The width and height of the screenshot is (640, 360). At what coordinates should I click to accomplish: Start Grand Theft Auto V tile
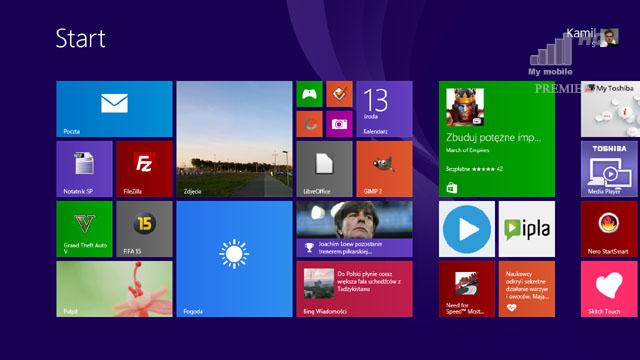point(84,229)
